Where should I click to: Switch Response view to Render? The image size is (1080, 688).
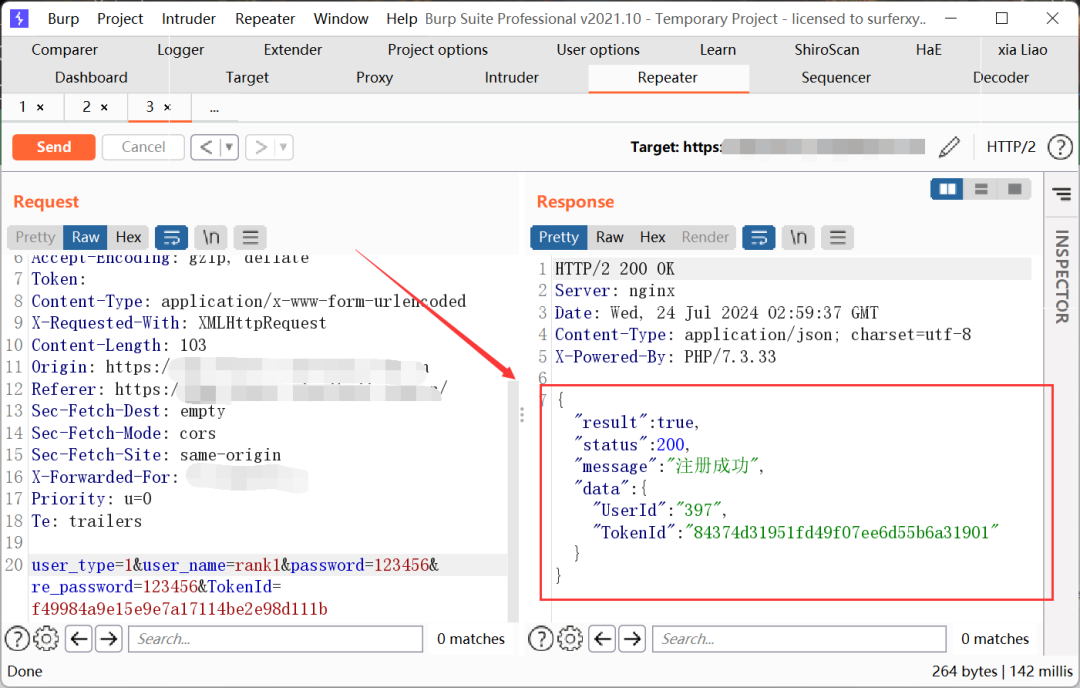pyautogui.click(x=705, y=238)
